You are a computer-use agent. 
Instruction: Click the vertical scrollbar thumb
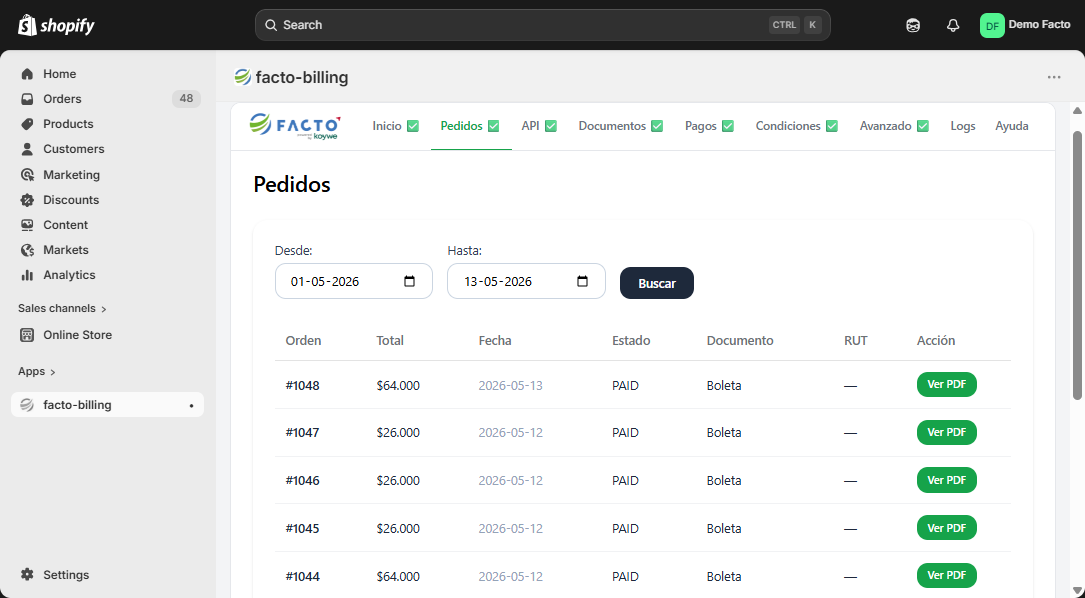coord(1077,265)
